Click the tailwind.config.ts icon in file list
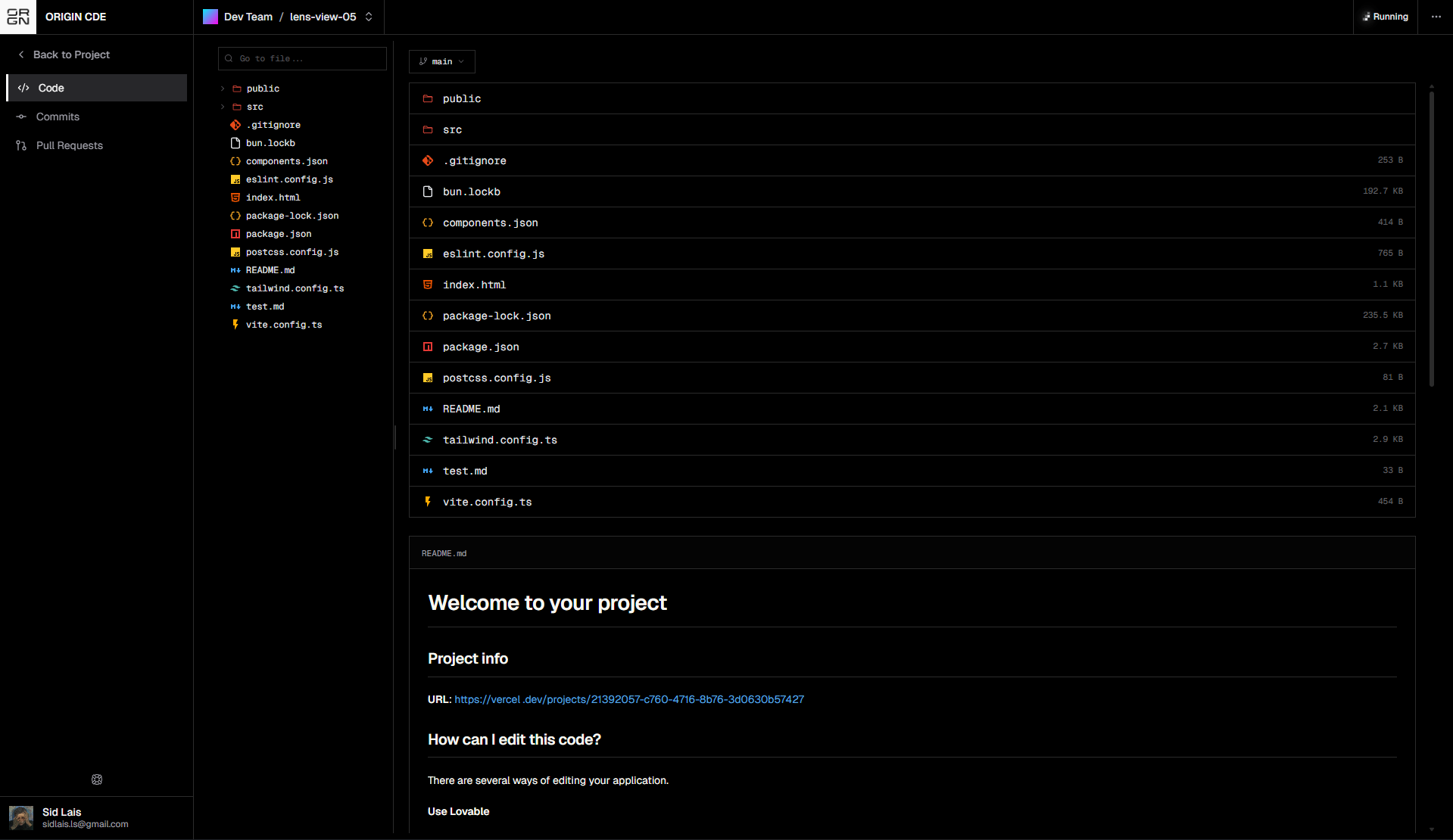Viewport: 1453px width, 840px height. click(x=428, y=440)
